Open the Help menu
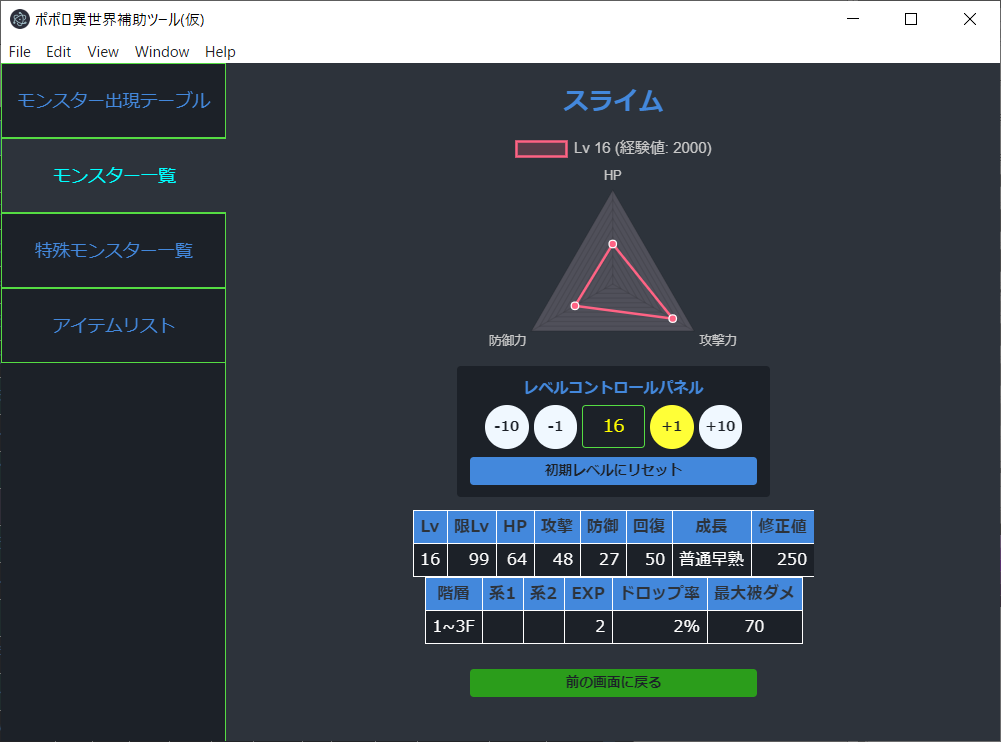Screen dimensions: 1001x742 pyautogui.click(x=220, y=52)
